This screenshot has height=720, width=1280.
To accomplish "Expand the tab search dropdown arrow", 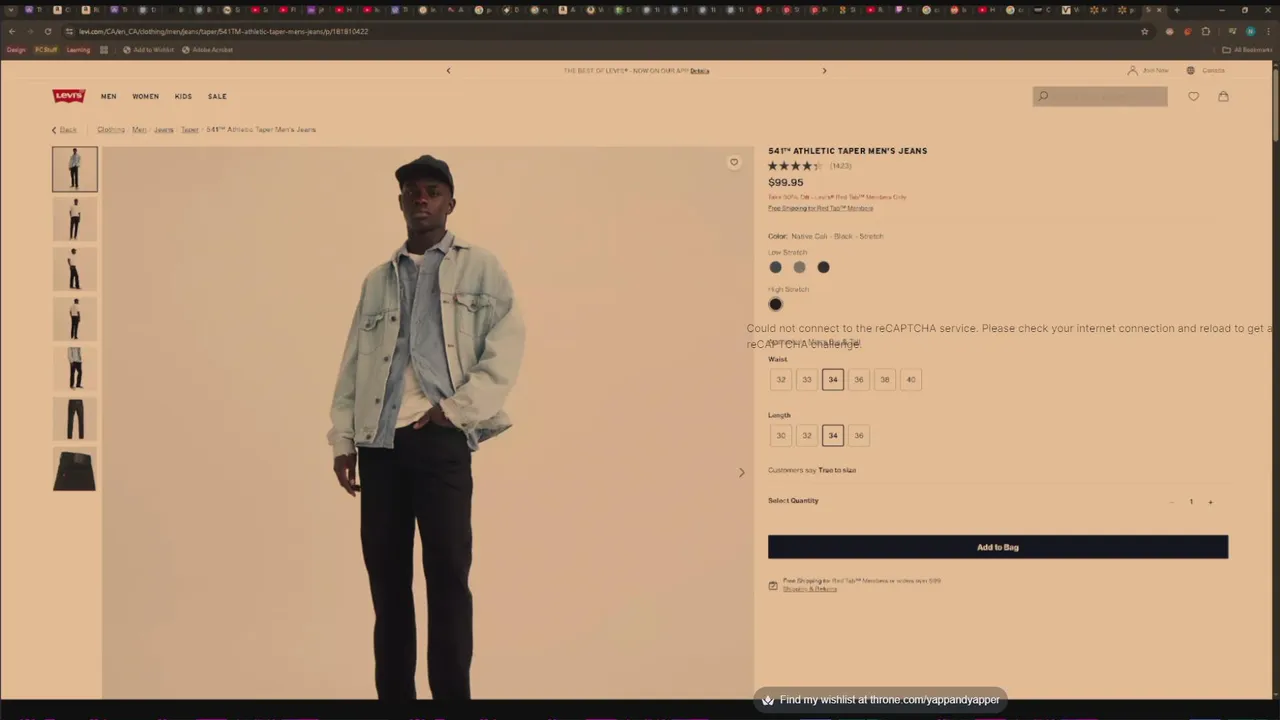I will [x=11, y=10].
